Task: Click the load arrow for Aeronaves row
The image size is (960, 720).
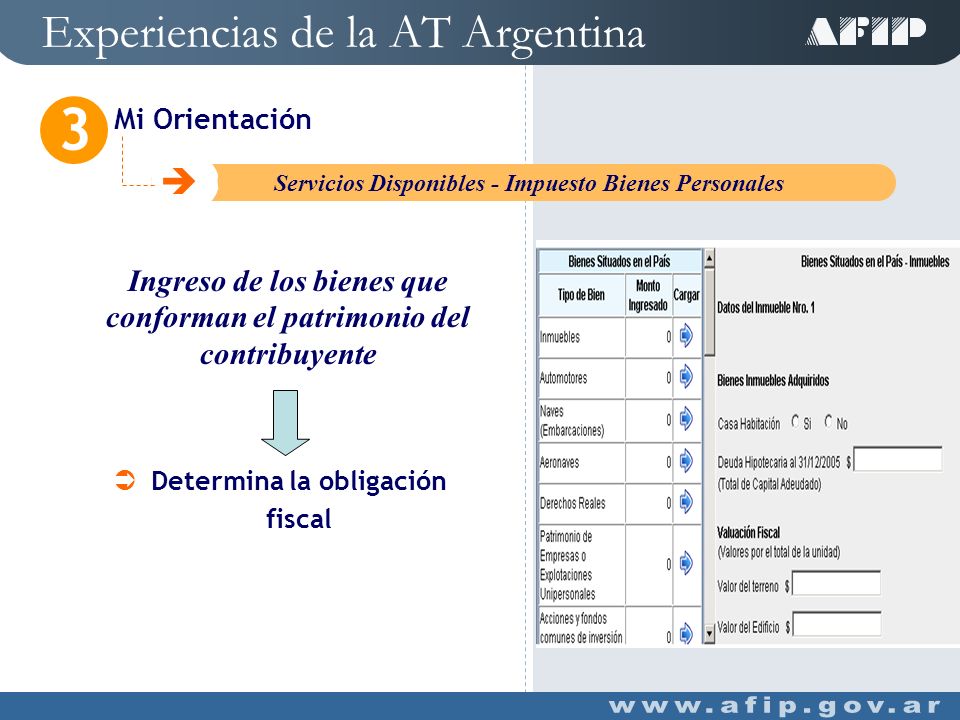Action: 686,461
